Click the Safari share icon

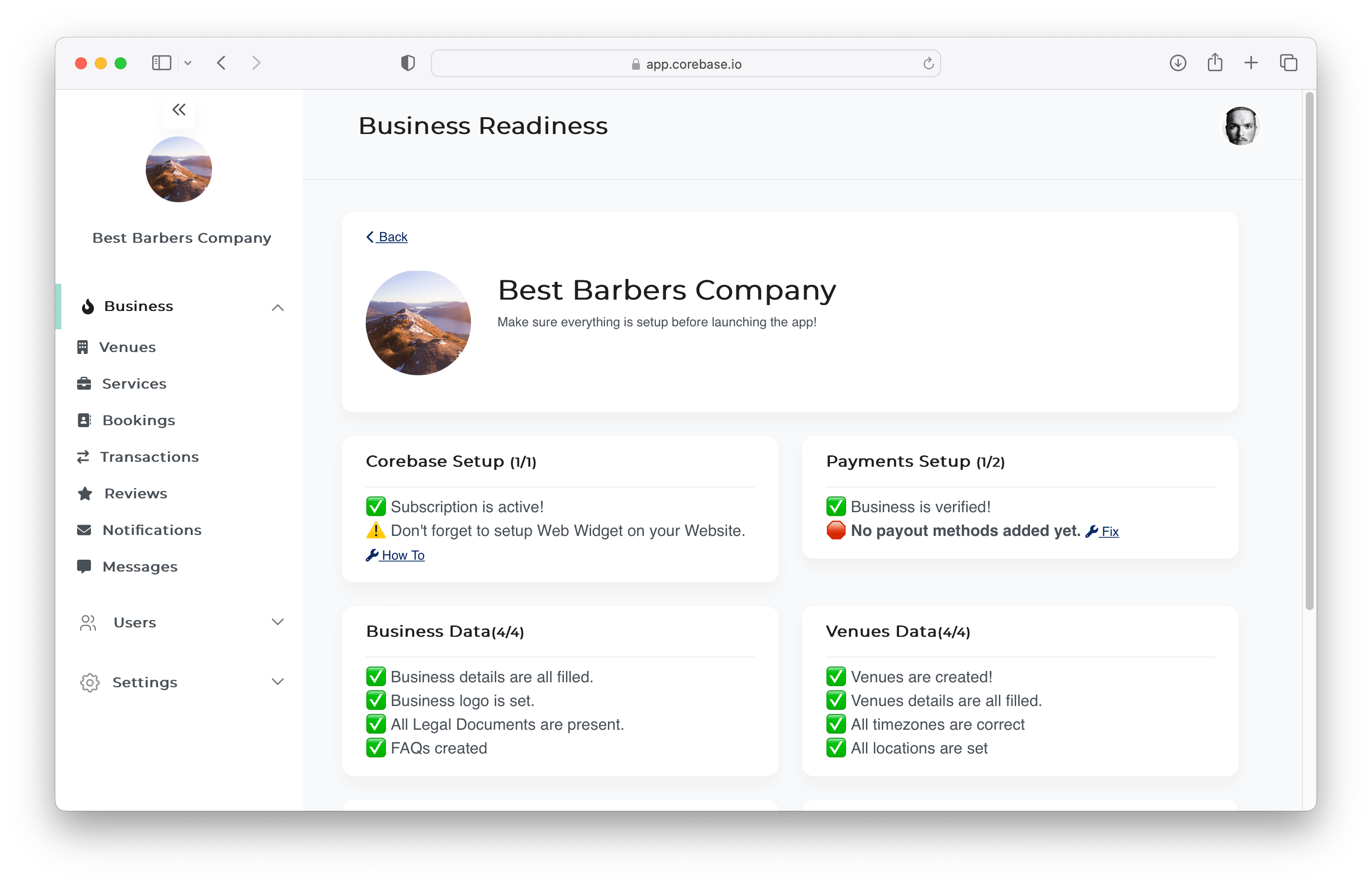[x=1215, y=62]
